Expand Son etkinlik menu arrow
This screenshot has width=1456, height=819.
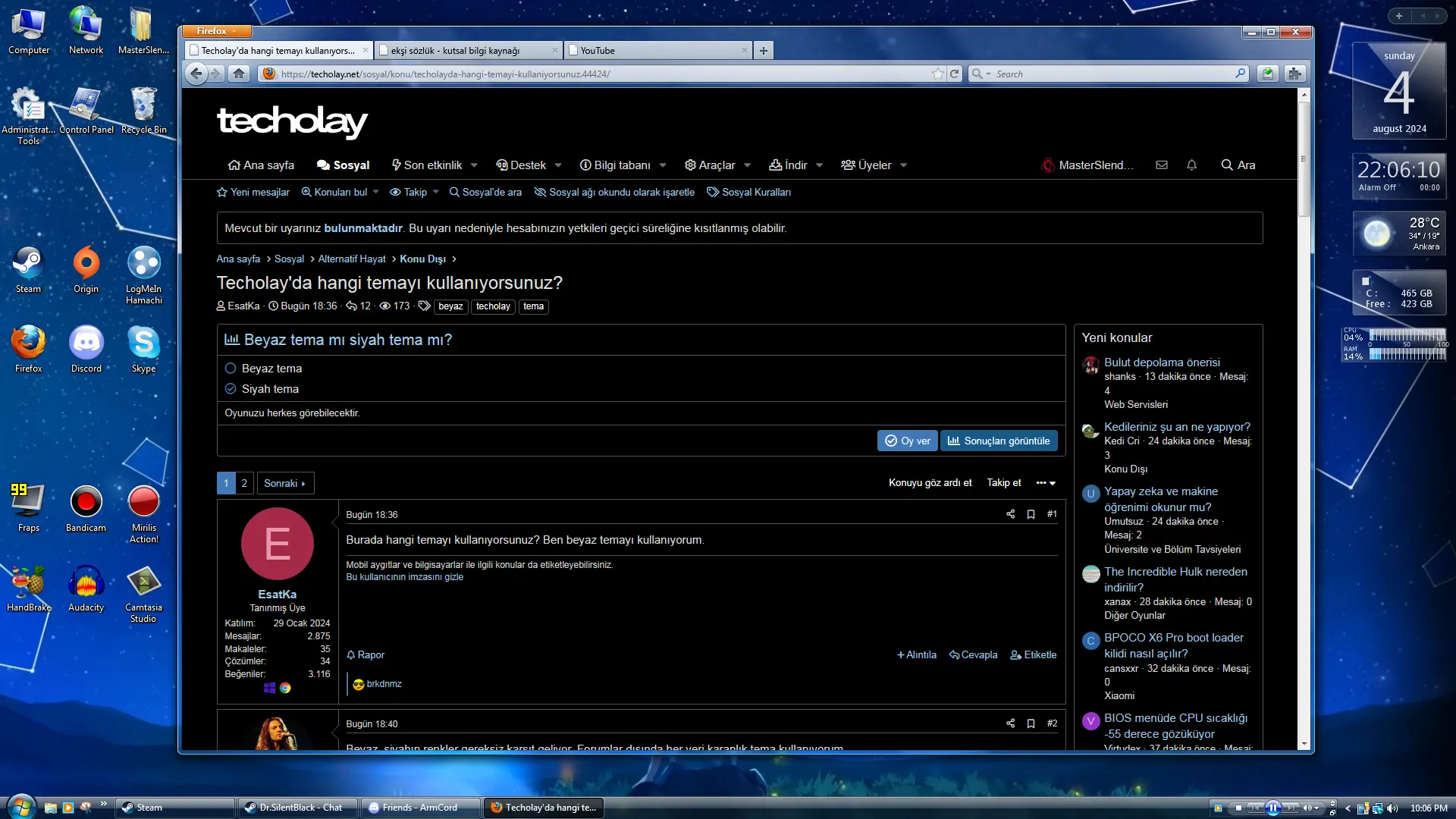click(x=474, y=165)
